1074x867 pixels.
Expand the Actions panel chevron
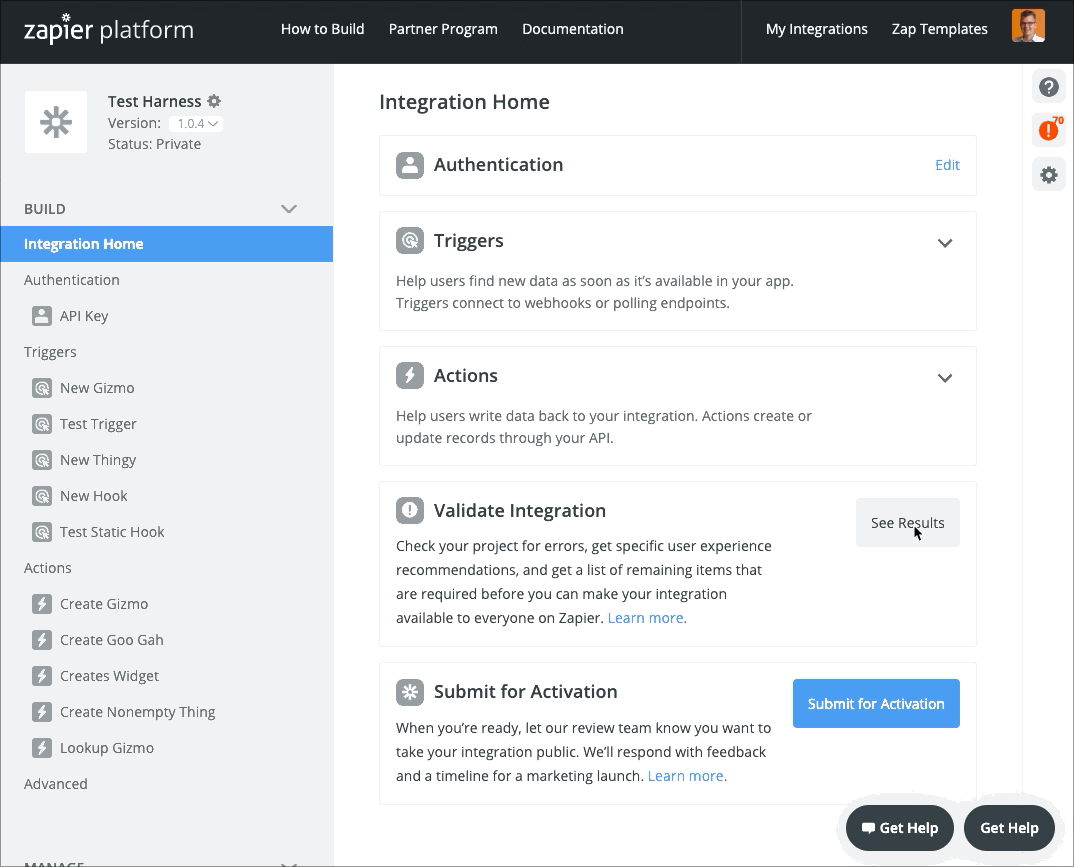coord(945,378)
